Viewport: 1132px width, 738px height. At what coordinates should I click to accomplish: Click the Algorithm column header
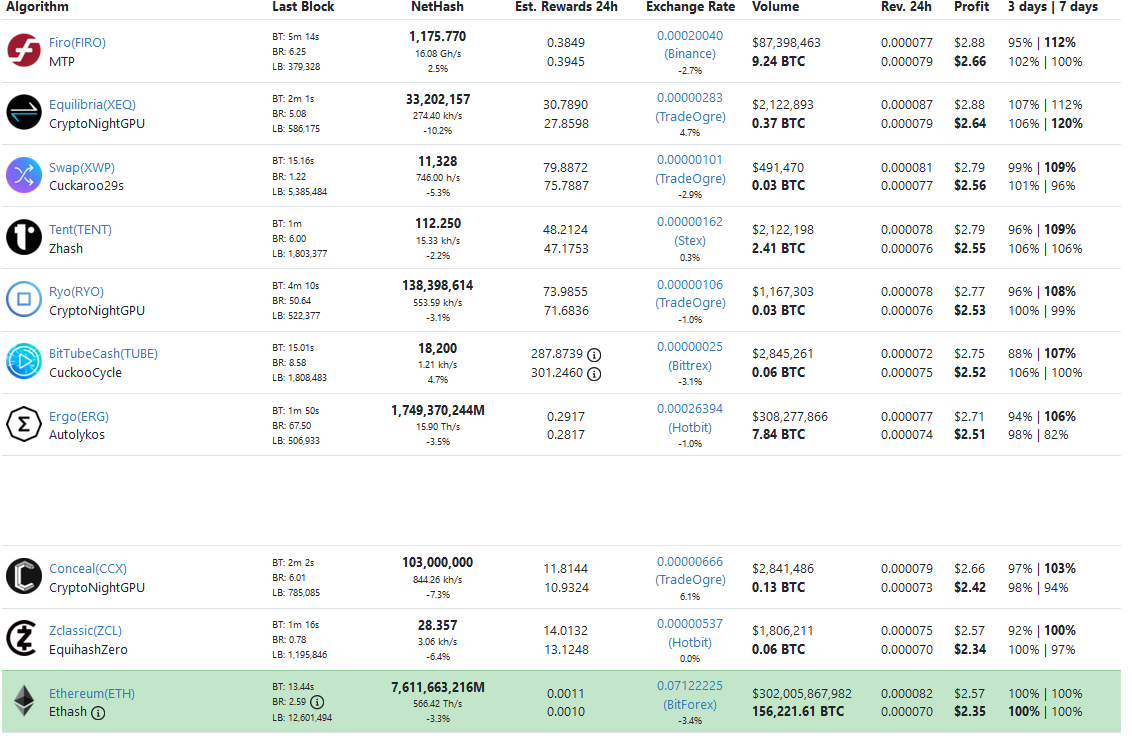(38, 6)
